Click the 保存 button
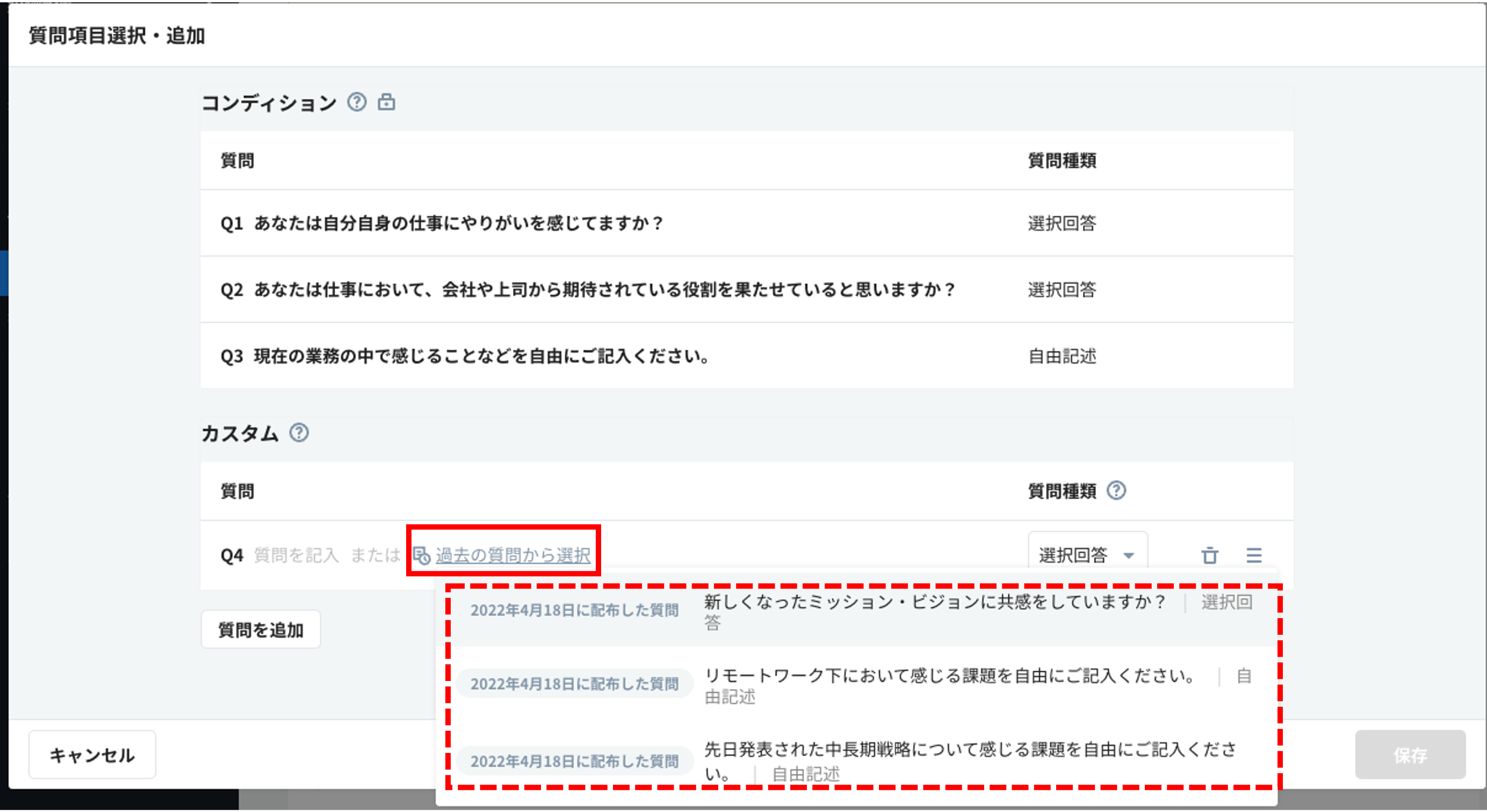1487x812 pixels. coord(1410,755)
